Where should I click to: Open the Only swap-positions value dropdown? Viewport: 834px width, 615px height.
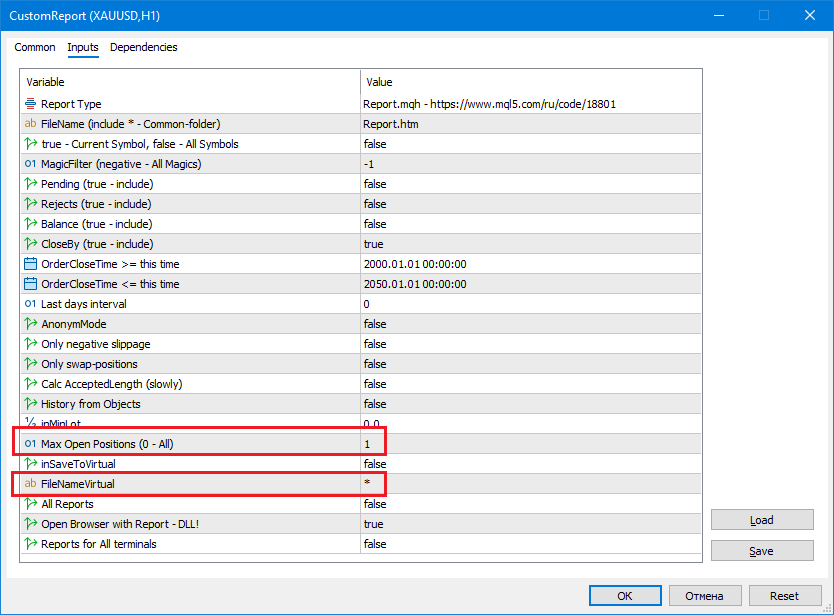coord(530,364)
